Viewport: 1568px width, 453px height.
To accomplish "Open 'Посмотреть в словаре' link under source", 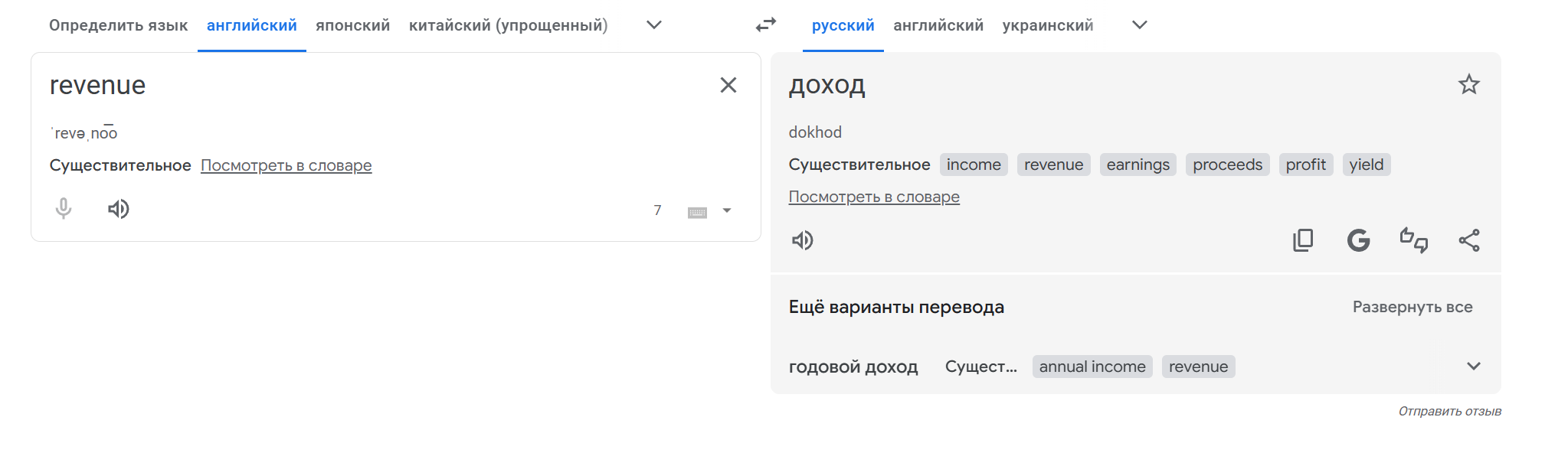I will (x=286, y=165).
